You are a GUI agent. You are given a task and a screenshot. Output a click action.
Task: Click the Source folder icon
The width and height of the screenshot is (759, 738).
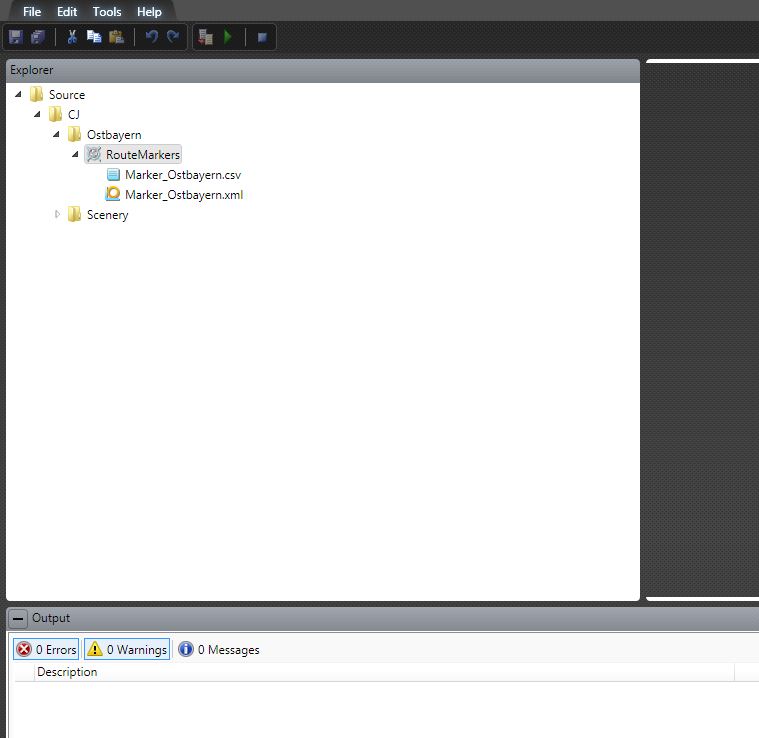(x=36, y=94)
